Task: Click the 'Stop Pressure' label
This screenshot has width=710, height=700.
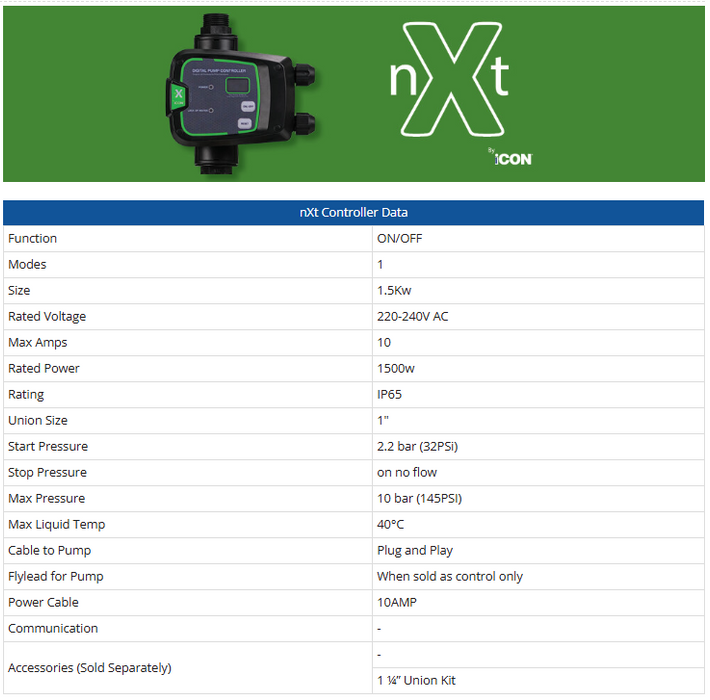Action: click(x=48, y=473)
